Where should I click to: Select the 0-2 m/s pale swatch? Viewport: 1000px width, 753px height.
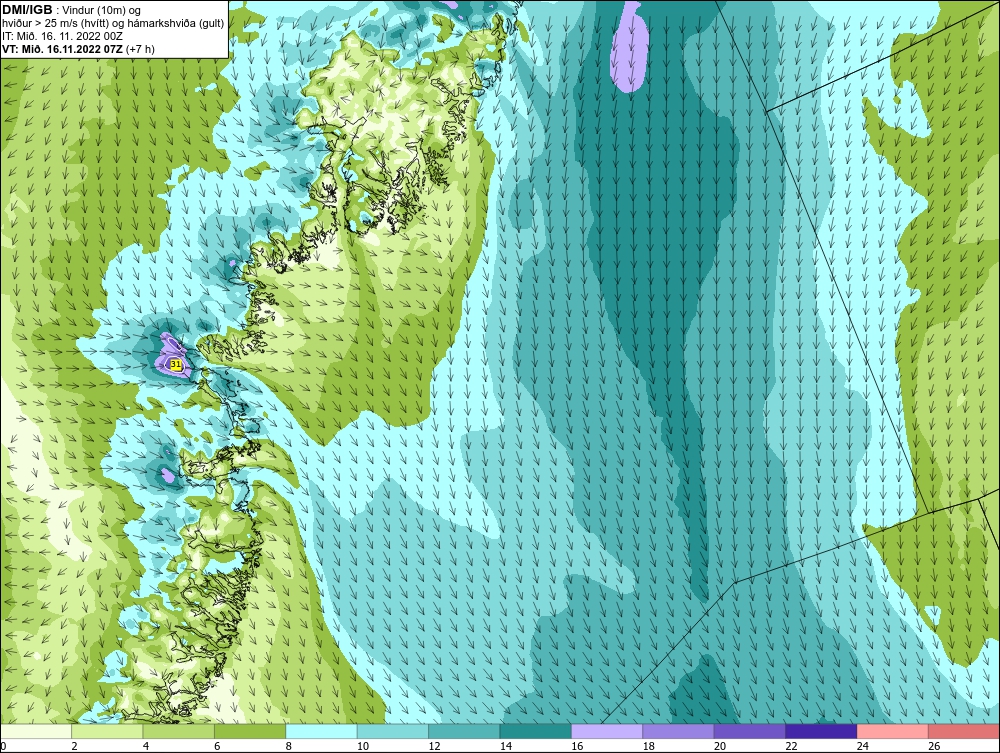[36, 731]
